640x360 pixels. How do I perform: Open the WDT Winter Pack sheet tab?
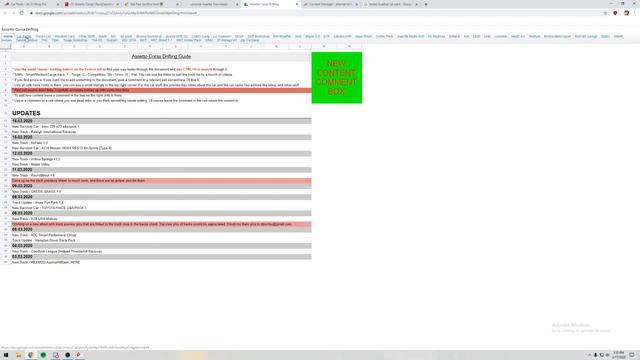[x=189, y=40]
